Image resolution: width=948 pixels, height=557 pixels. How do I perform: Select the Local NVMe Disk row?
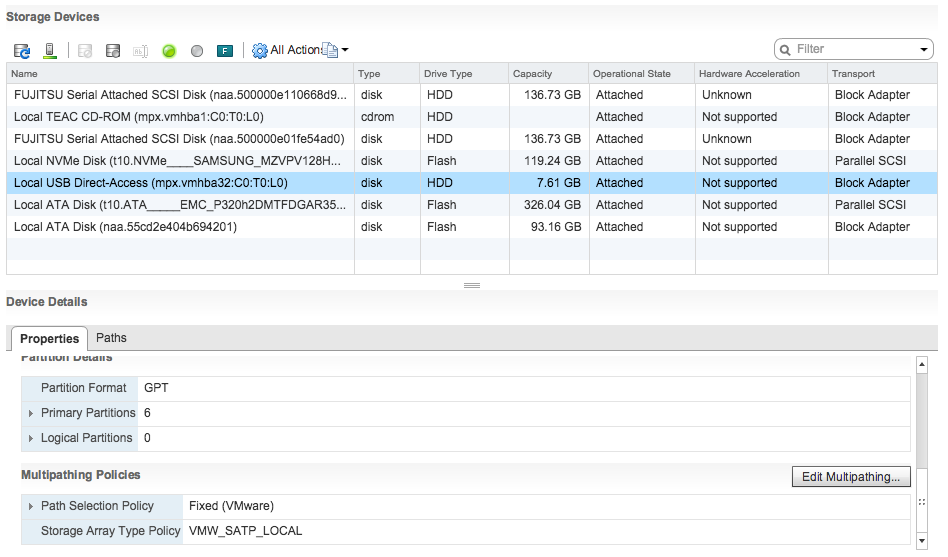(x=178, y=161)
